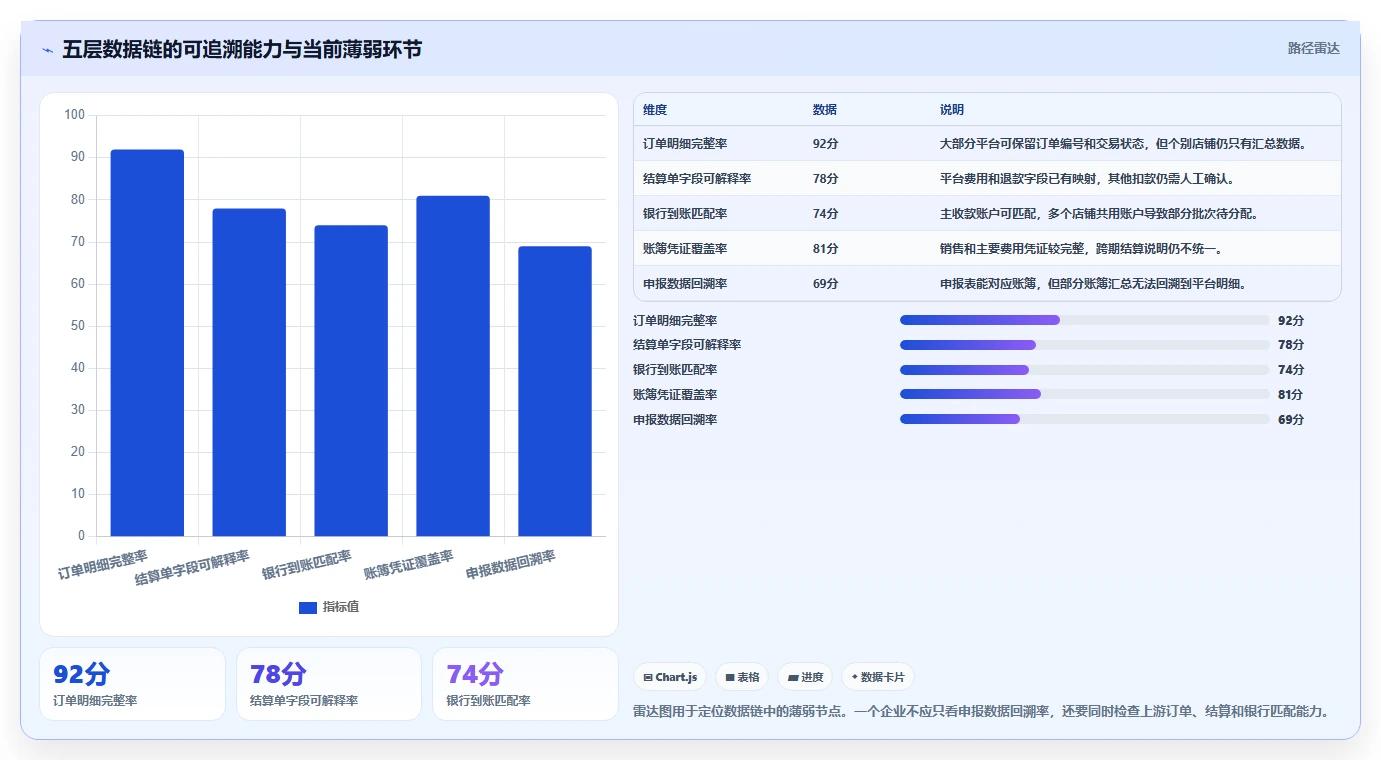
Task: Open the 92分 订单明细完整率 data card
Action: (x=132, y=684)
